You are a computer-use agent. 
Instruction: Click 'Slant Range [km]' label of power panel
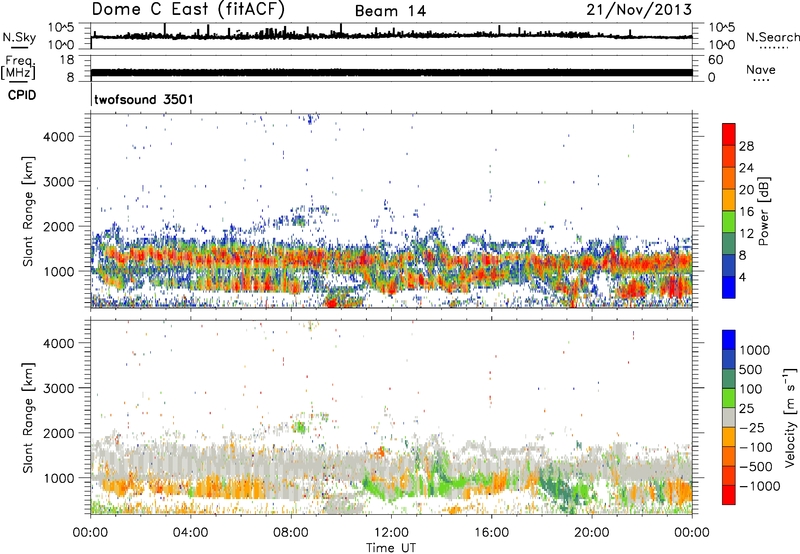28,211
